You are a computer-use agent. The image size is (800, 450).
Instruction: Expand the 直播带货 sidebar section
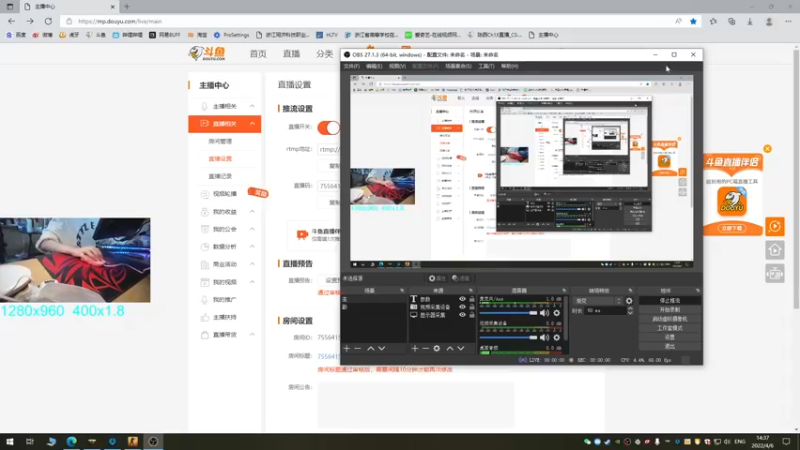(252, 335)
